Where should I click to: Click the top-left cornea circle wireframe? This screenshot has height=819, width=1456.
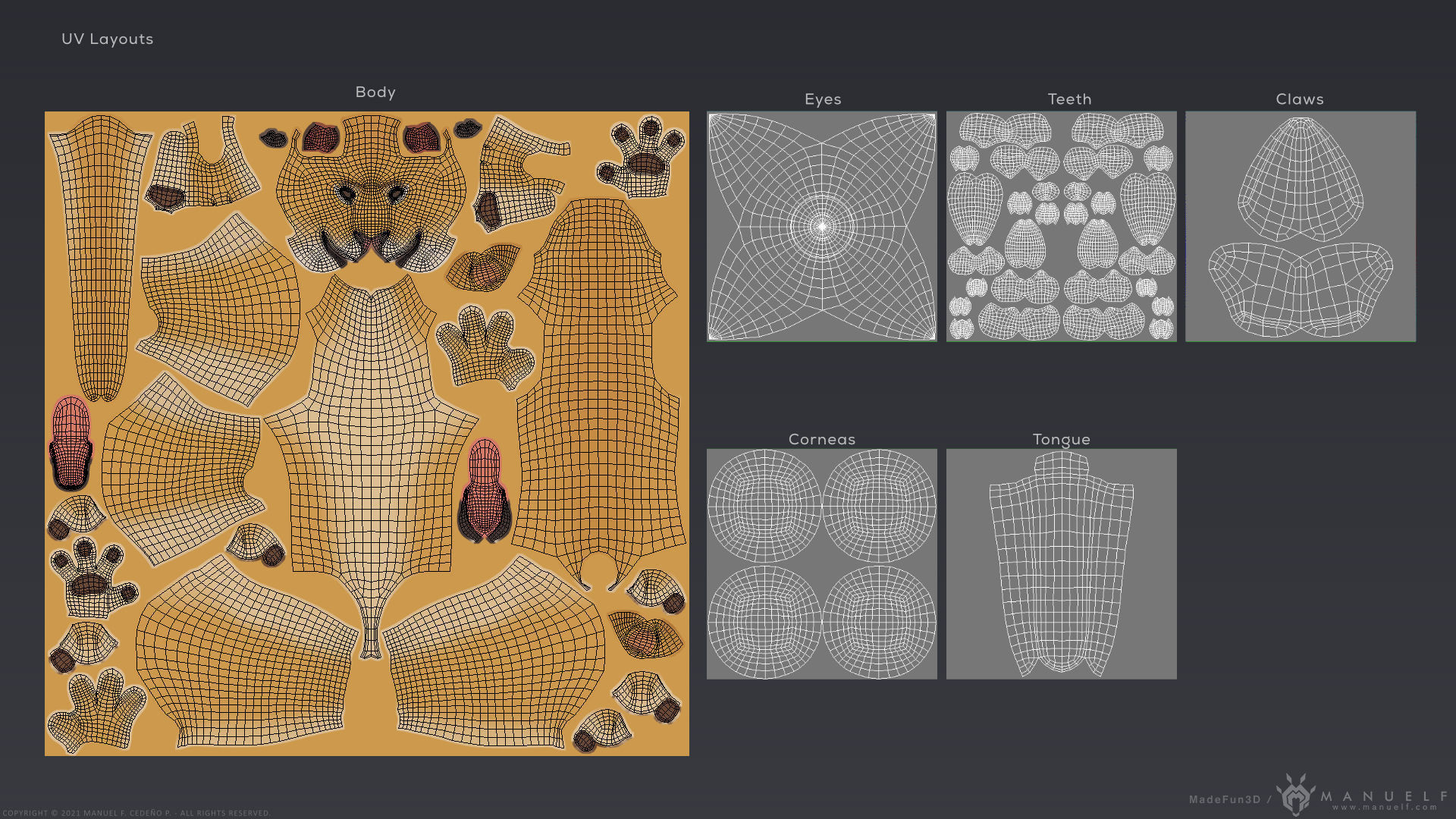click(764, 506)
